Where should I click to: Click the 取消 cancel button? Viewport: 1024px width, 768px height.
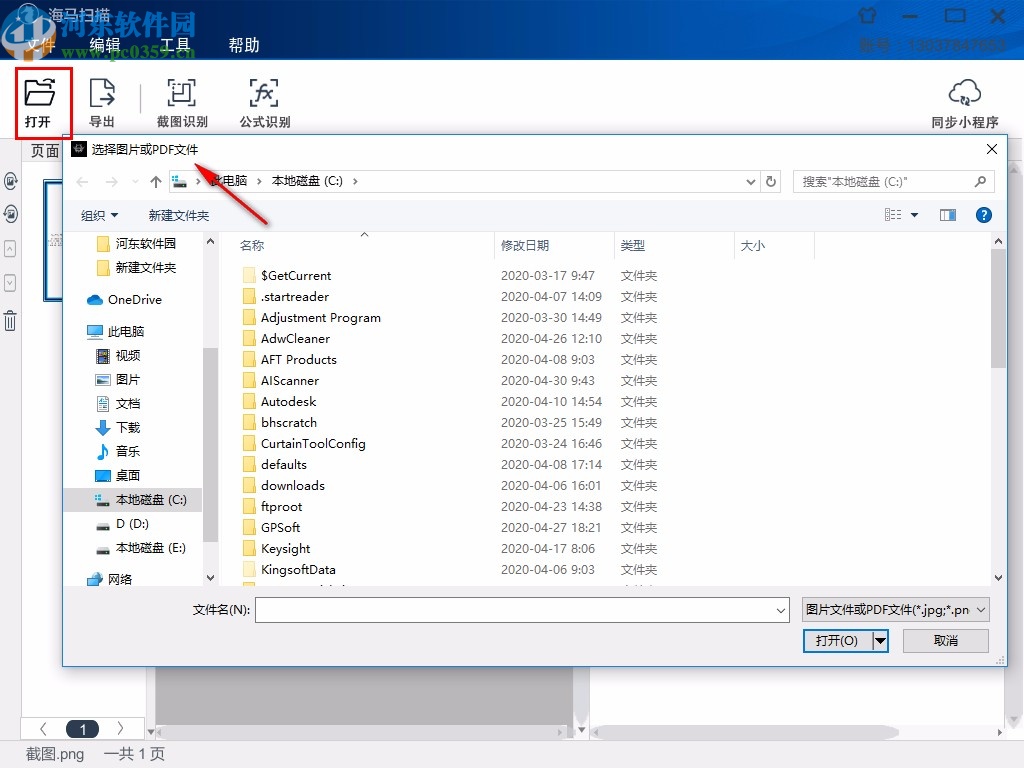pyautogui.click(x=946, y=641)
